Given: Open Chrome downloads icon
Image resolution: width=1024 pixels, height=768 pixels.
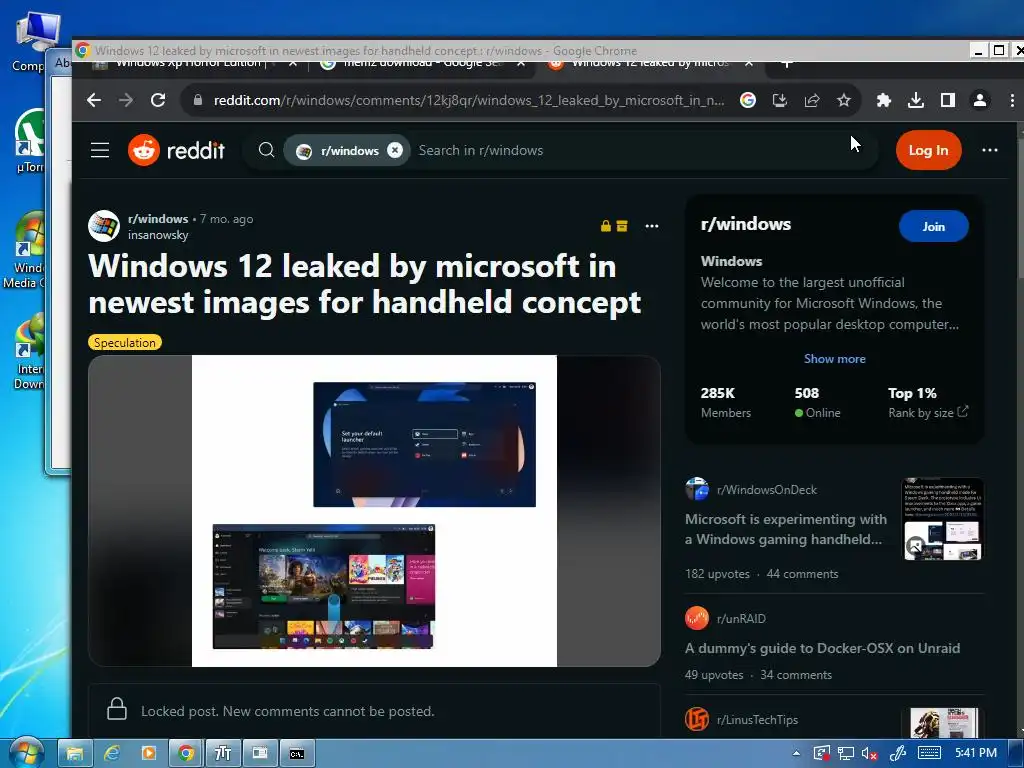Looking at the screenshot, I should coord(916,100).
